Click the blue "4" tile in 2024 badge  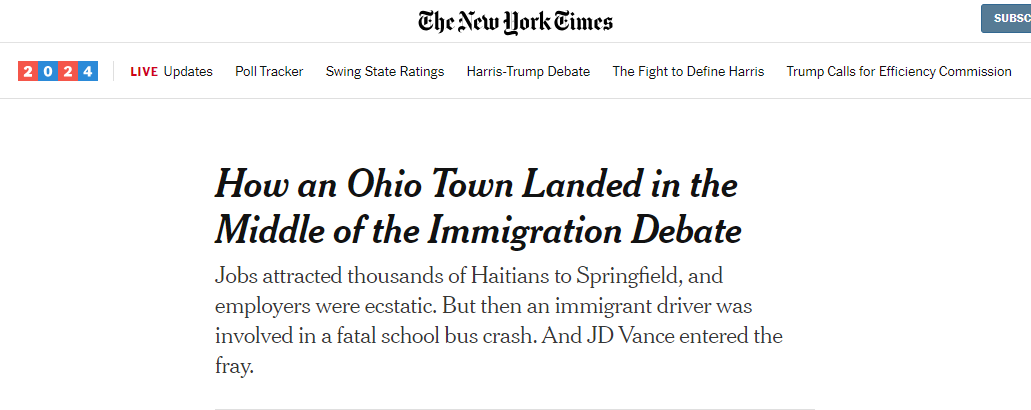(x=88, y=71)
